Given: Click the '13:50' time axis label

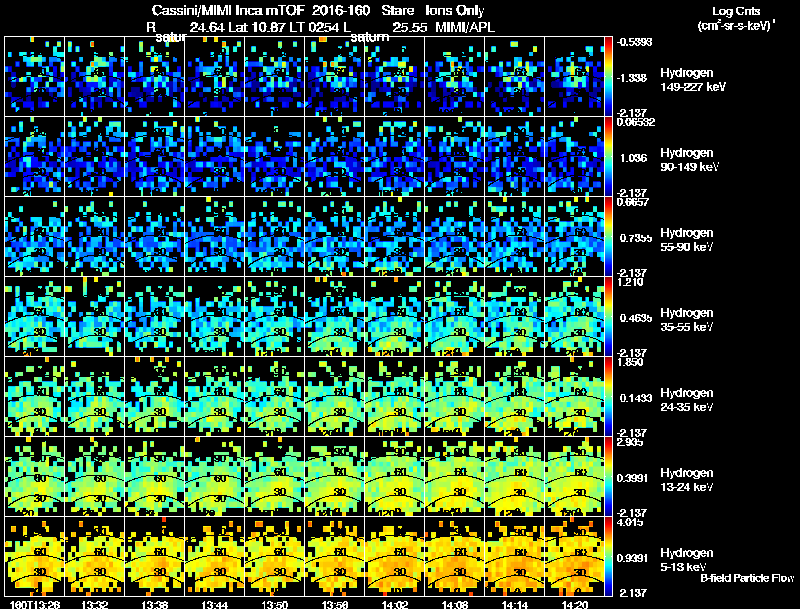Looking at the screenshot, I should click(274, 604).
